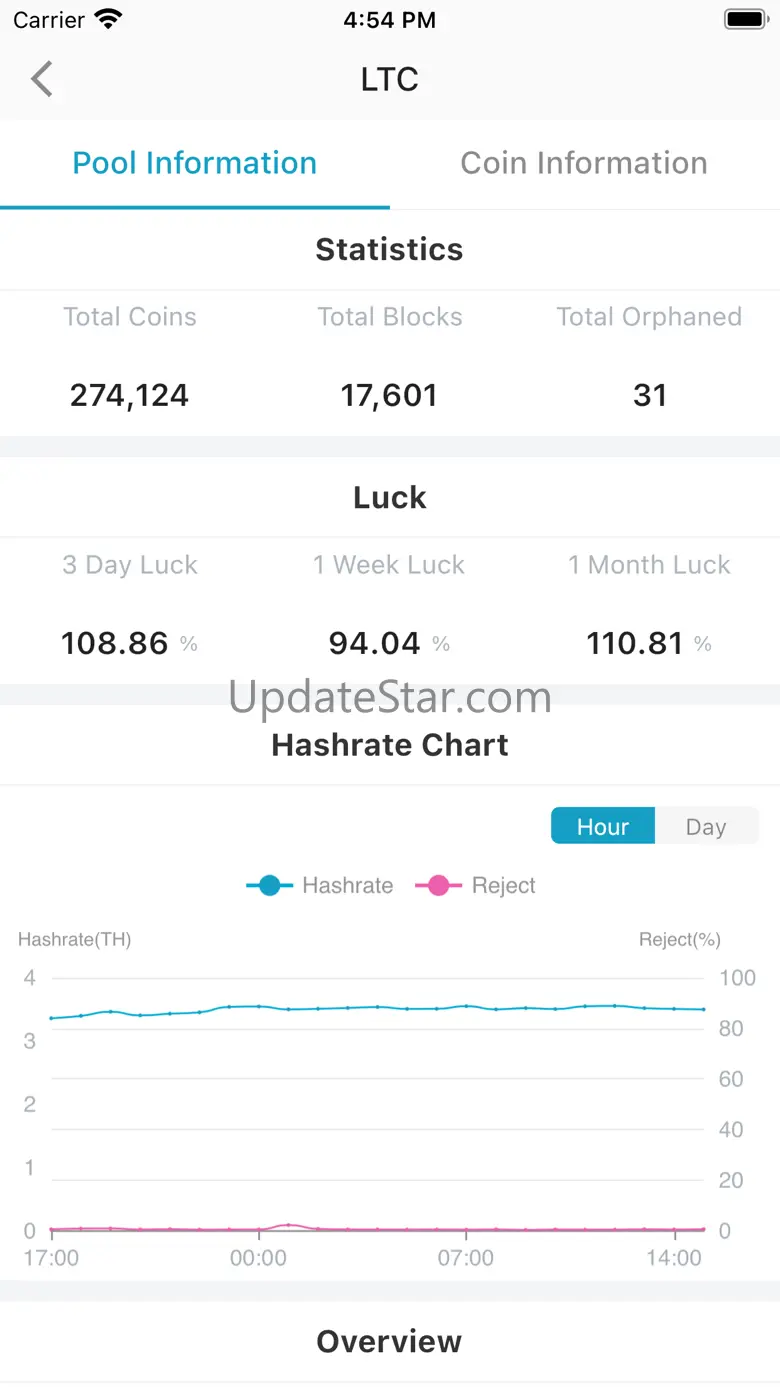Click the Hashrate legend label
Image resolution: width=780 pixels, height=1387 pixels.
pos(347,885)
